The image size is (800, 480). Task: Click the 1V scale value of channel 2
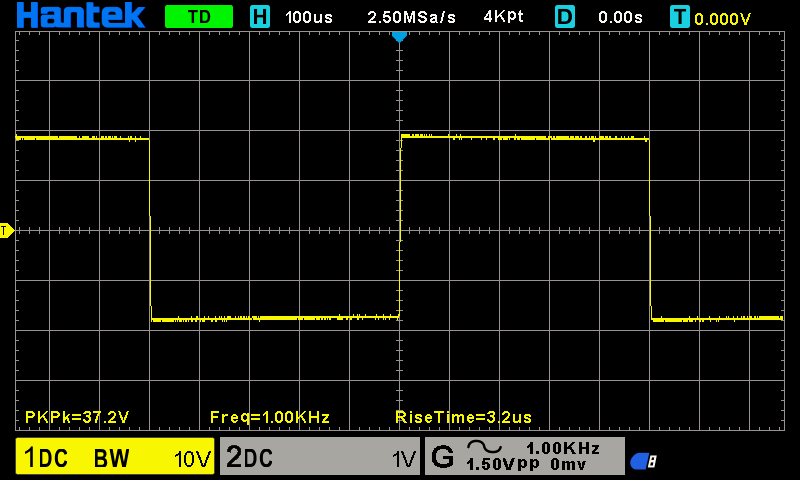(404, 460)
